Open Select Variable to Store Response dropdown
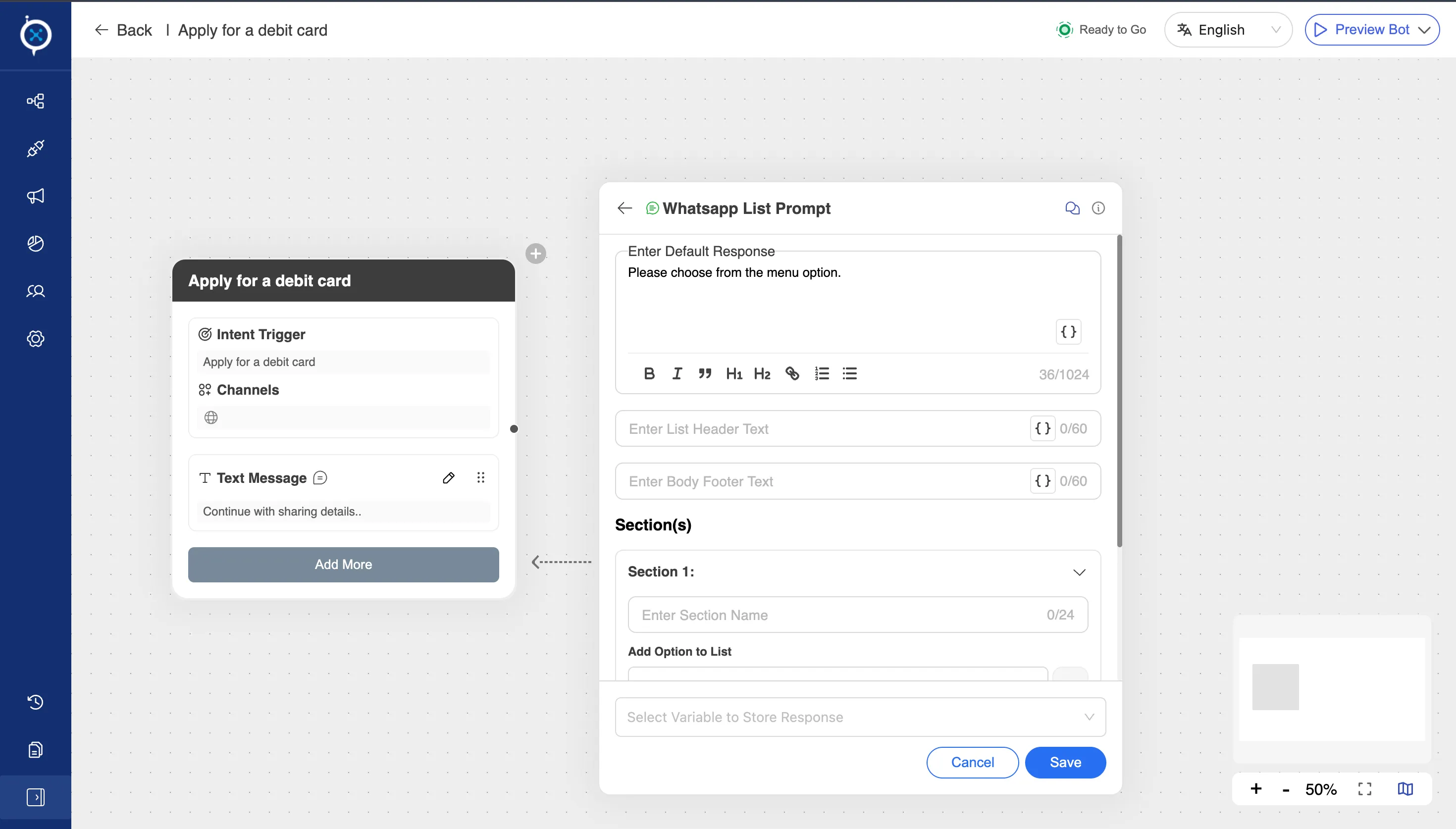Screen dimensions: 1456x829 (860, 717)
